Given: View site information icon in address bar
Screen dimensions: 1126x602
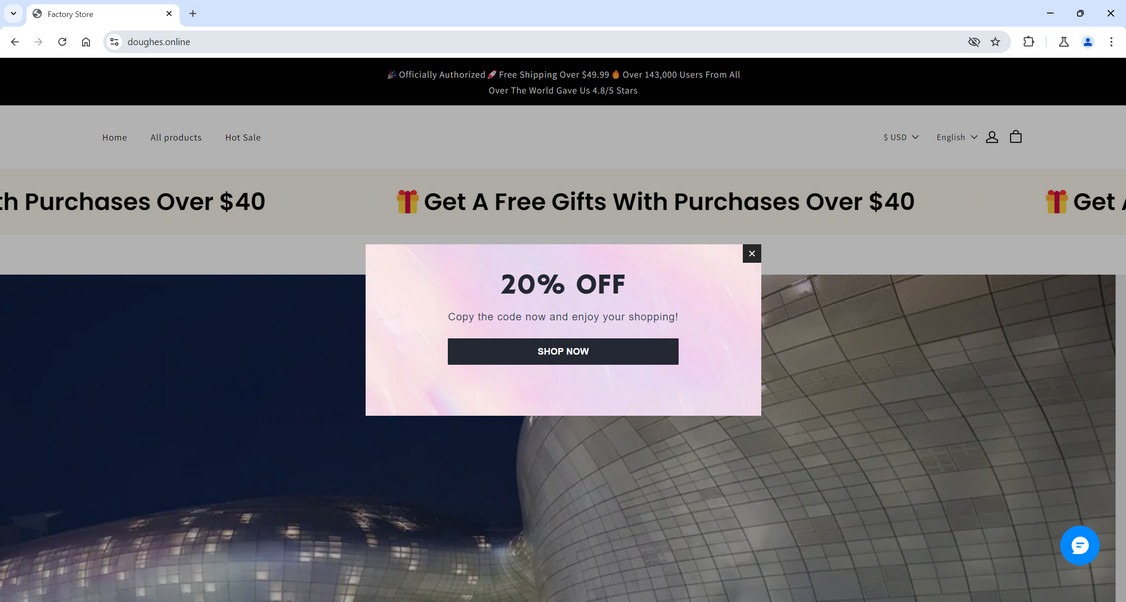Looking at the screenshot, I should coord(114,42).
